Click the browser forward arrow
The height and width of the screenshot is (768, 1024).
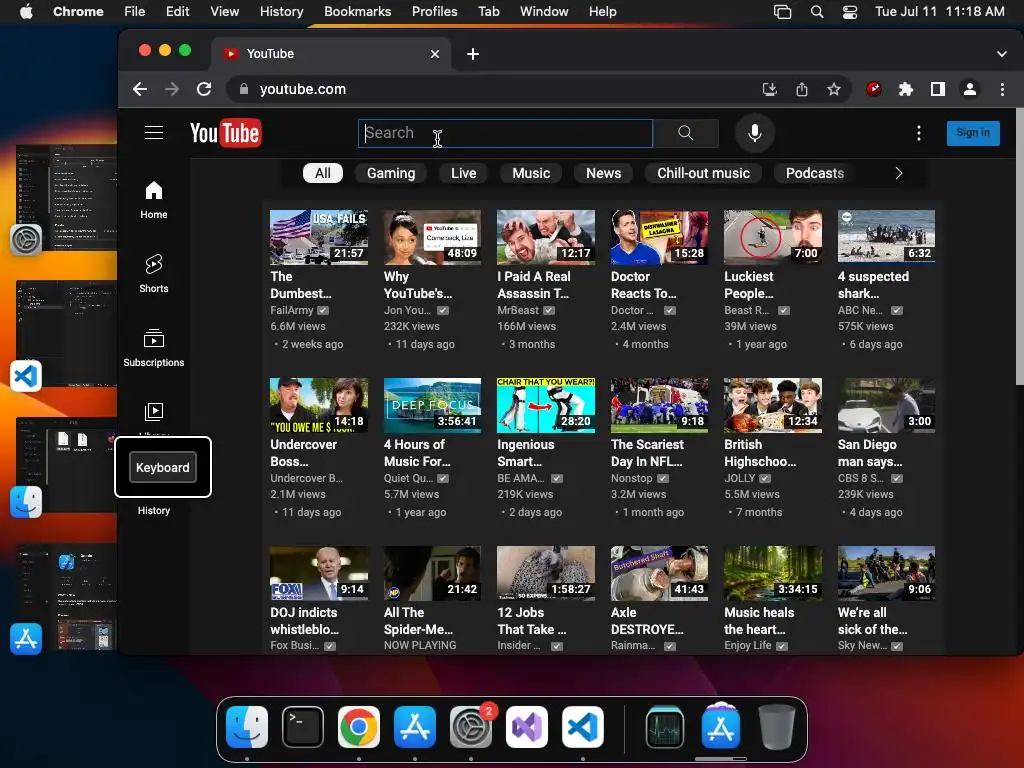click(172, 89)
